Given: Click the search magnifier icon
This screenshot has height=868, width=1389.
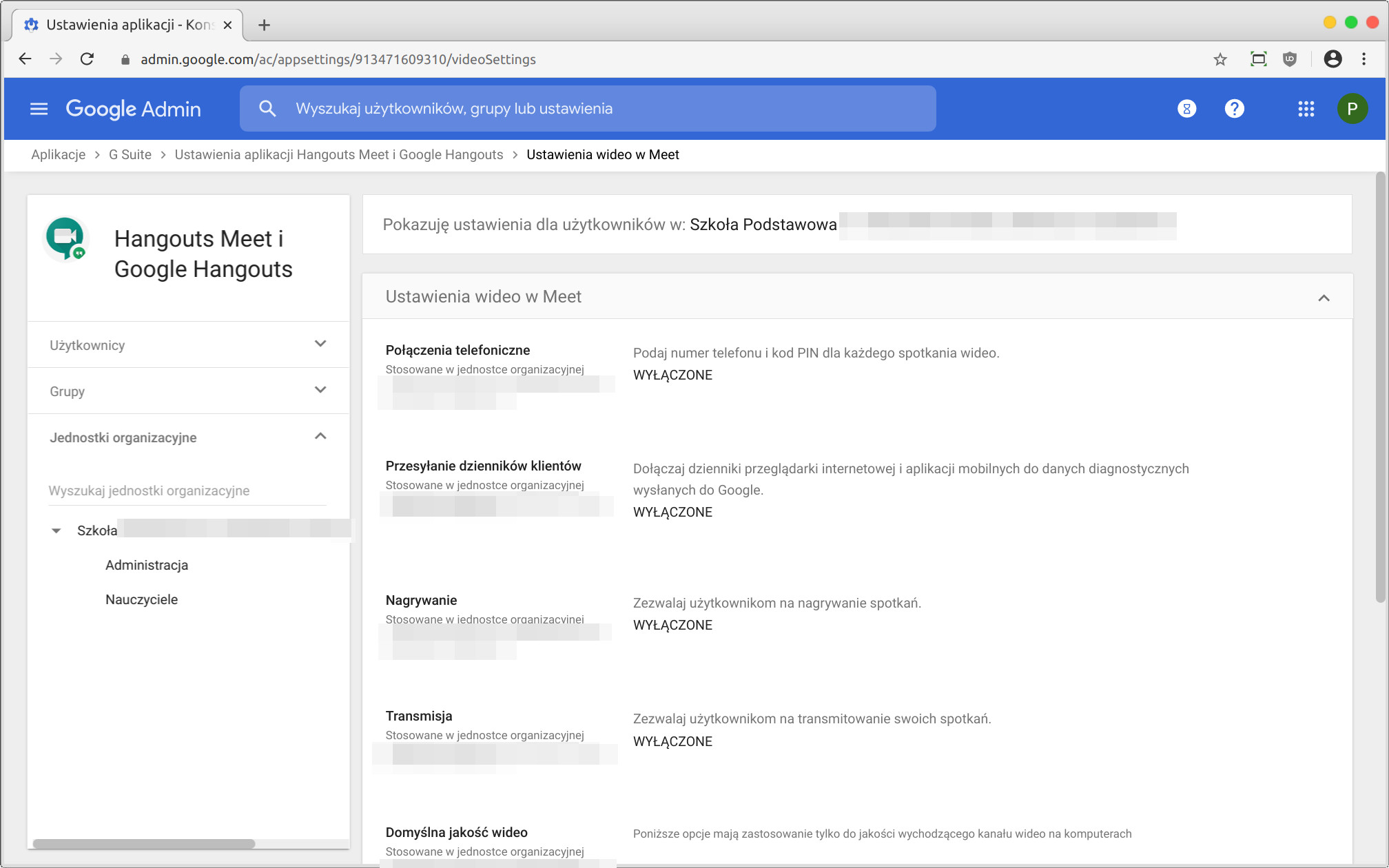Looking at the screenshot, I should pyautogui.click(x=267, y=109).
